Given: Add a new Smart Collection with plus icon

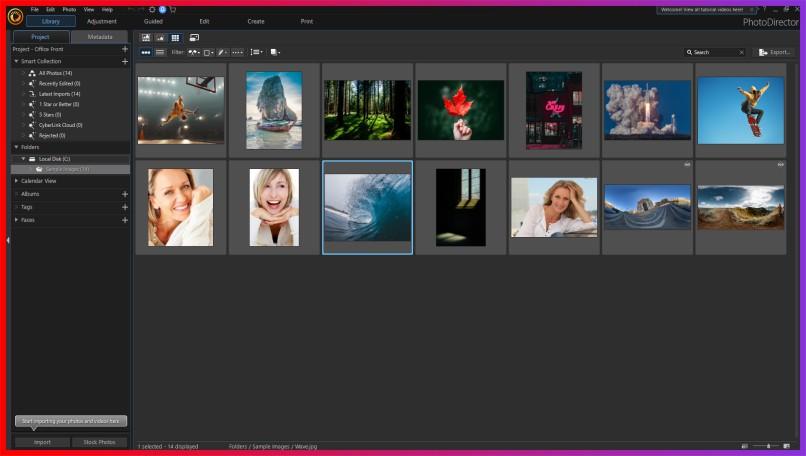Looking at the screenshot, I should [x=125, y=61].
